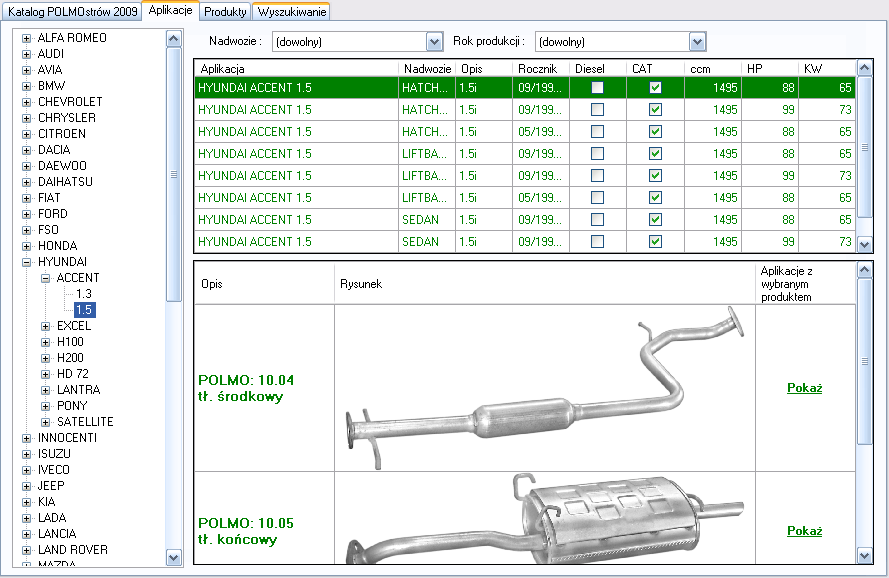Click Pokaż link for POLMO 10.04
The width and height of the screenshot is (889, 578).
pos(805,388)
